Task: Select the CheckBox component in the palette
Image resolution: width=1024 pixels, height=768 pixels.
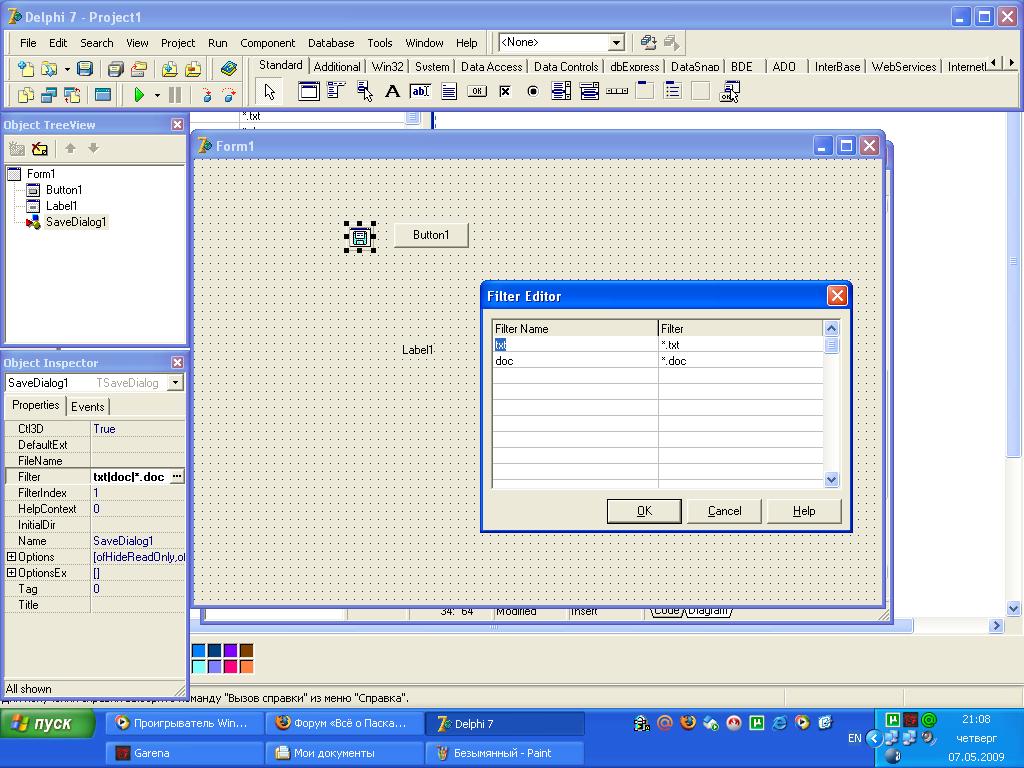Action: pyautogui.click(x=505, y=92)
